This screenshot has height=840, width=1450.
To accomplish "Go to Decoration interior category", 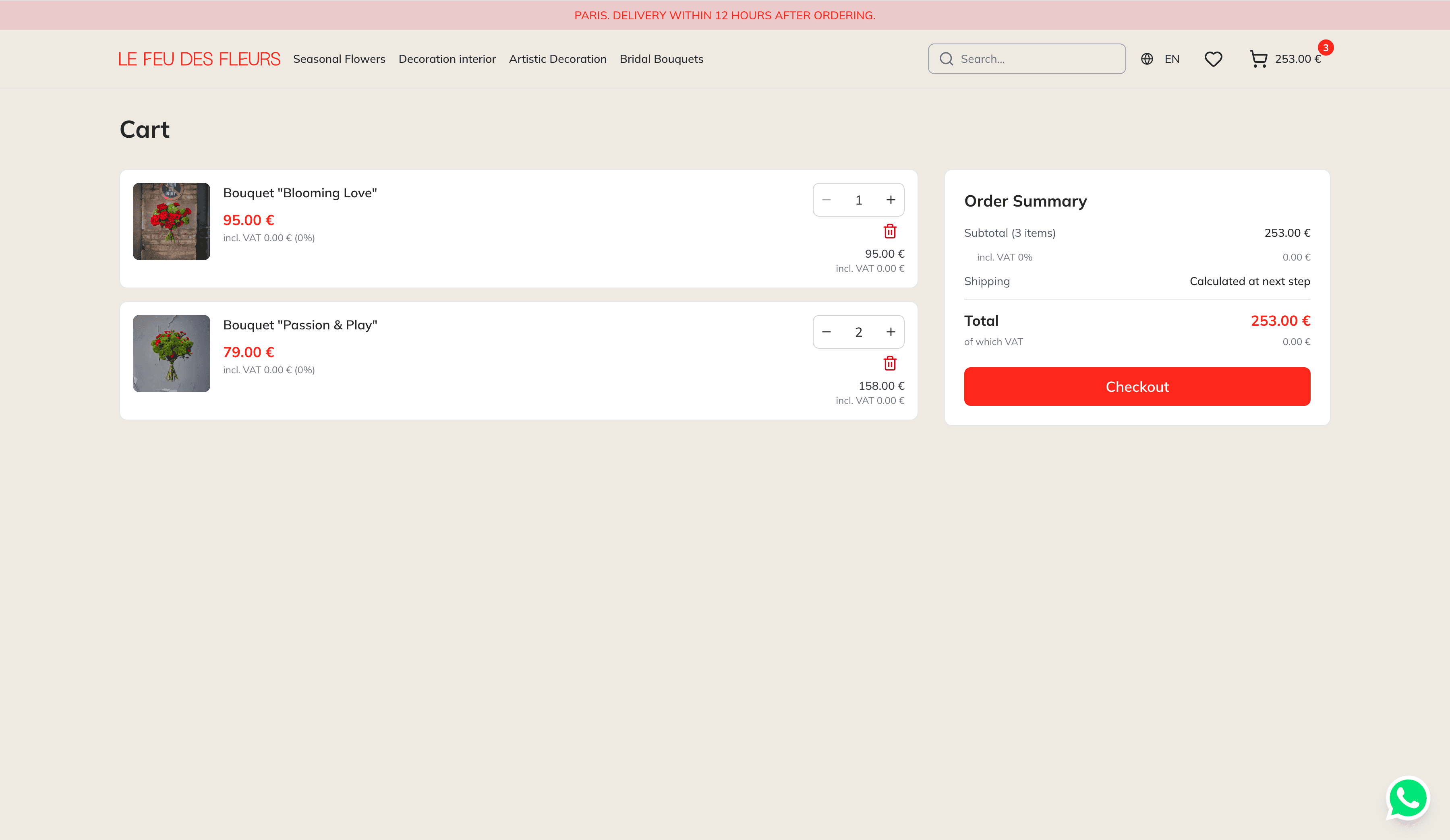I will pos(447,59).
